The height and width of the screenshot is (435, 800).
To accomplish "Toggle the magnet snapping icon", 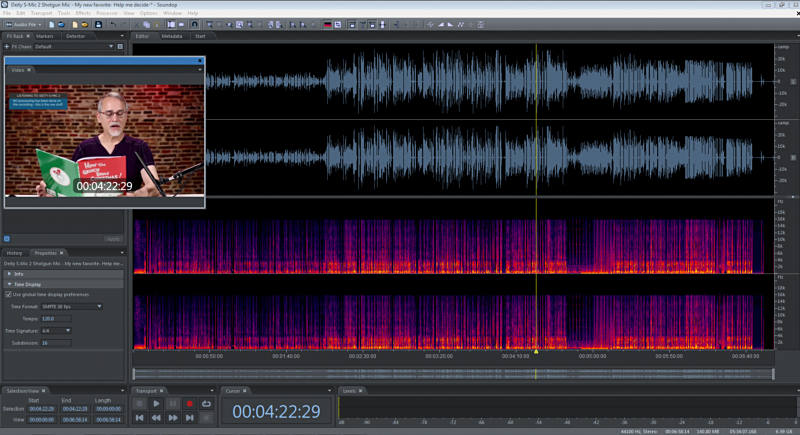I will (x=194, y=24).
